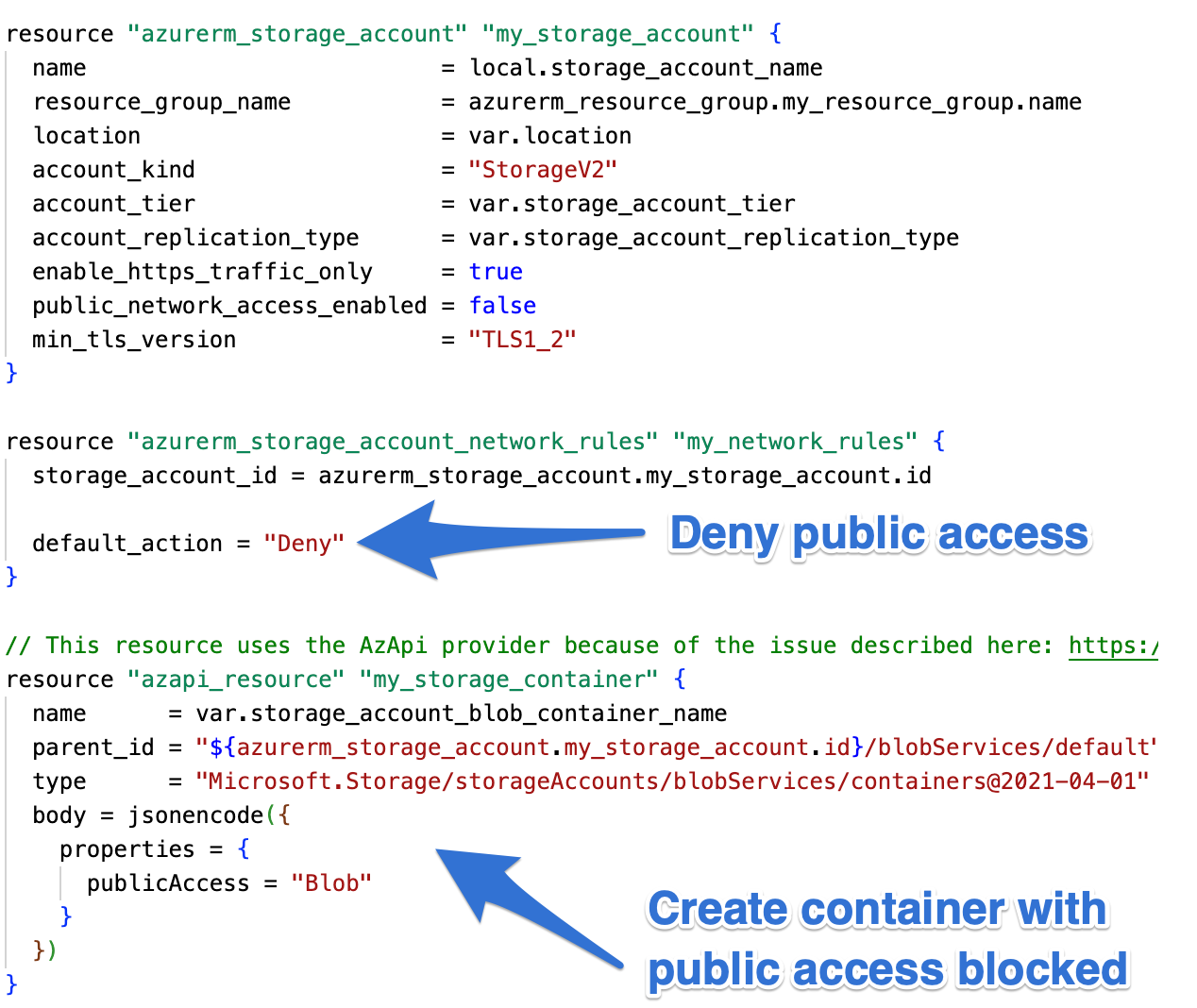The width and height of the screenshot is (1197, 1008).
Task: Click the "azapi_resource" resource type string
Action: point(236,680)
